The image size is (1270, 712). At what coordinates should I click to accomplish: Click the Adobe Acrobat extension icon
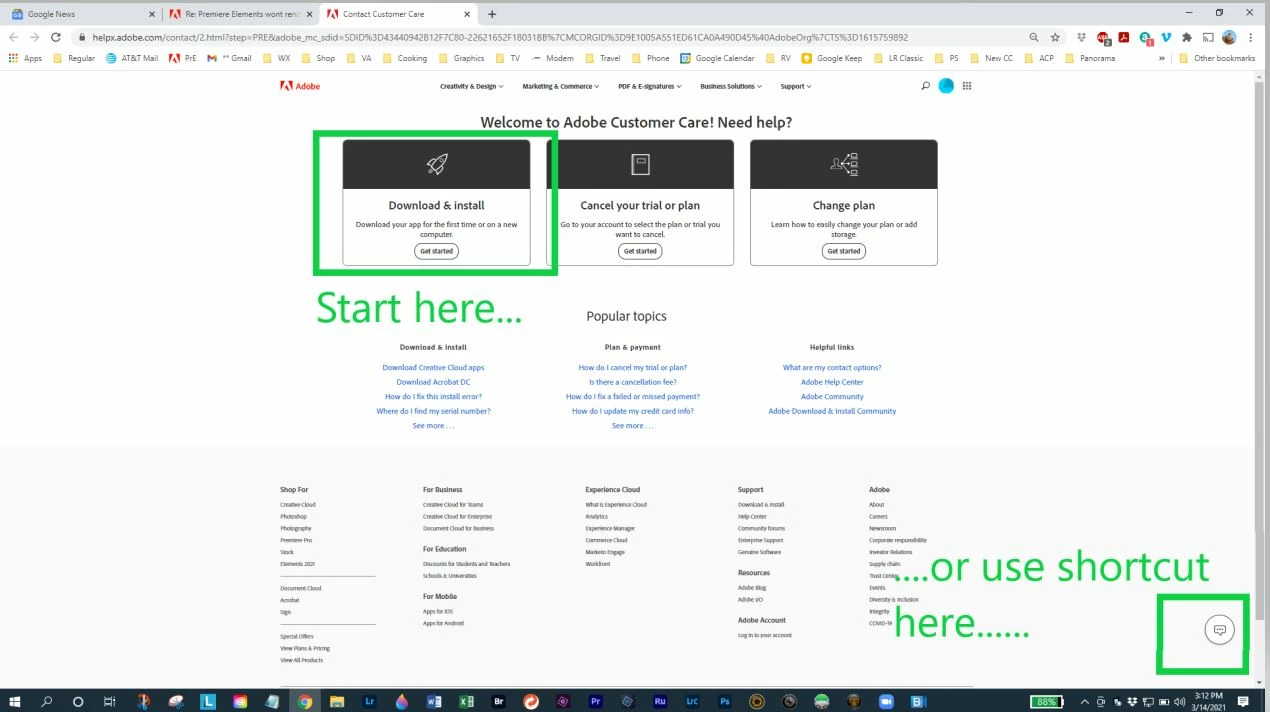pyautogui.click(x=1124, y=37)
